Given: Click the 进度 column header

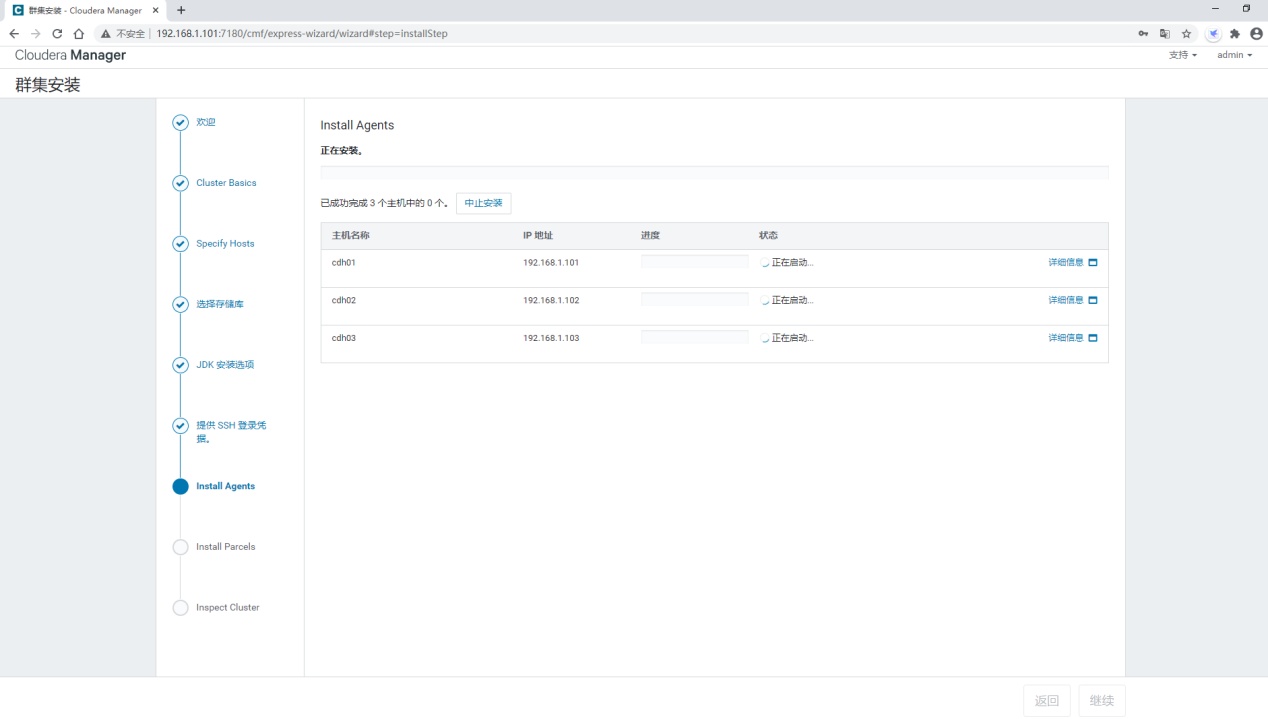Looking at the screenshot, I should 650,236.
